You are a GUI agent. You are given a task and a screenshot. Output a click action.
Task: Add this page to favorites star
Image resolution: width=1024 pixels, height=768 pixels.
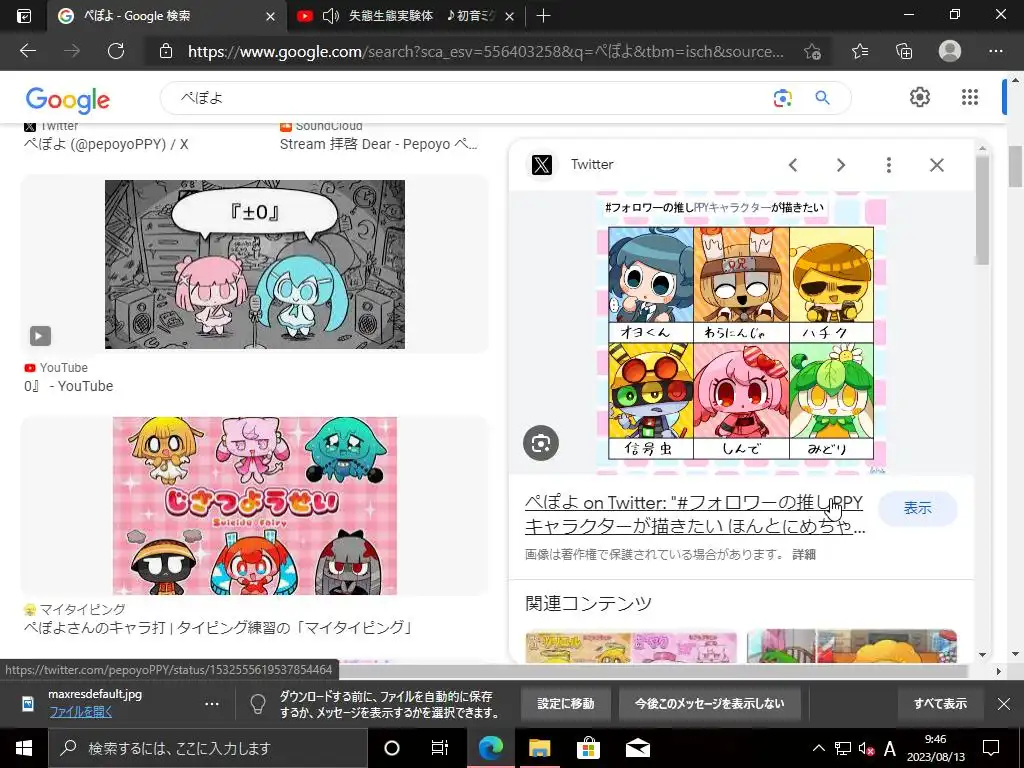click(812, 51)
